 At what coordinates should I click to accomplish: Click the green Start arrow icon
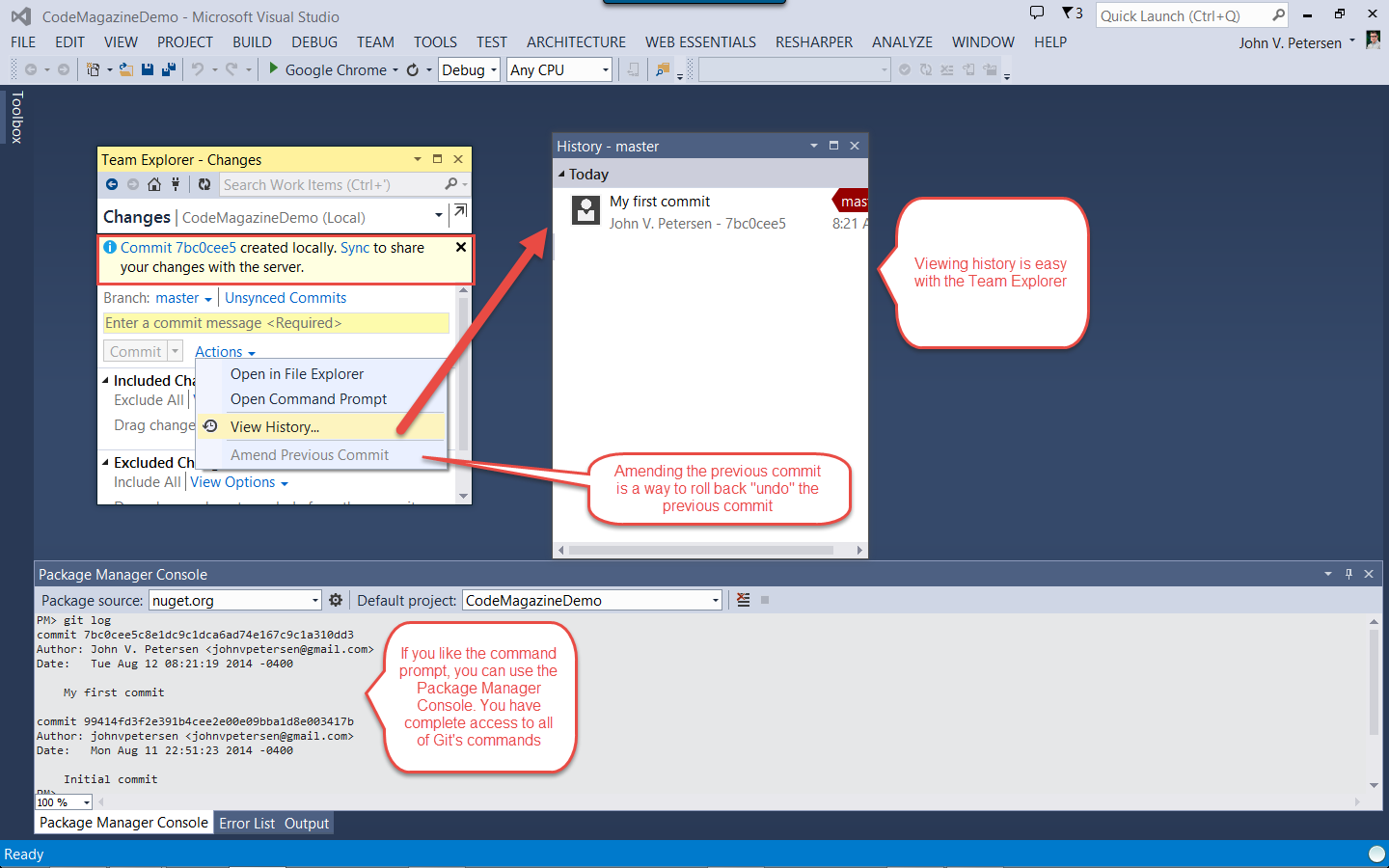pos(274,68)
